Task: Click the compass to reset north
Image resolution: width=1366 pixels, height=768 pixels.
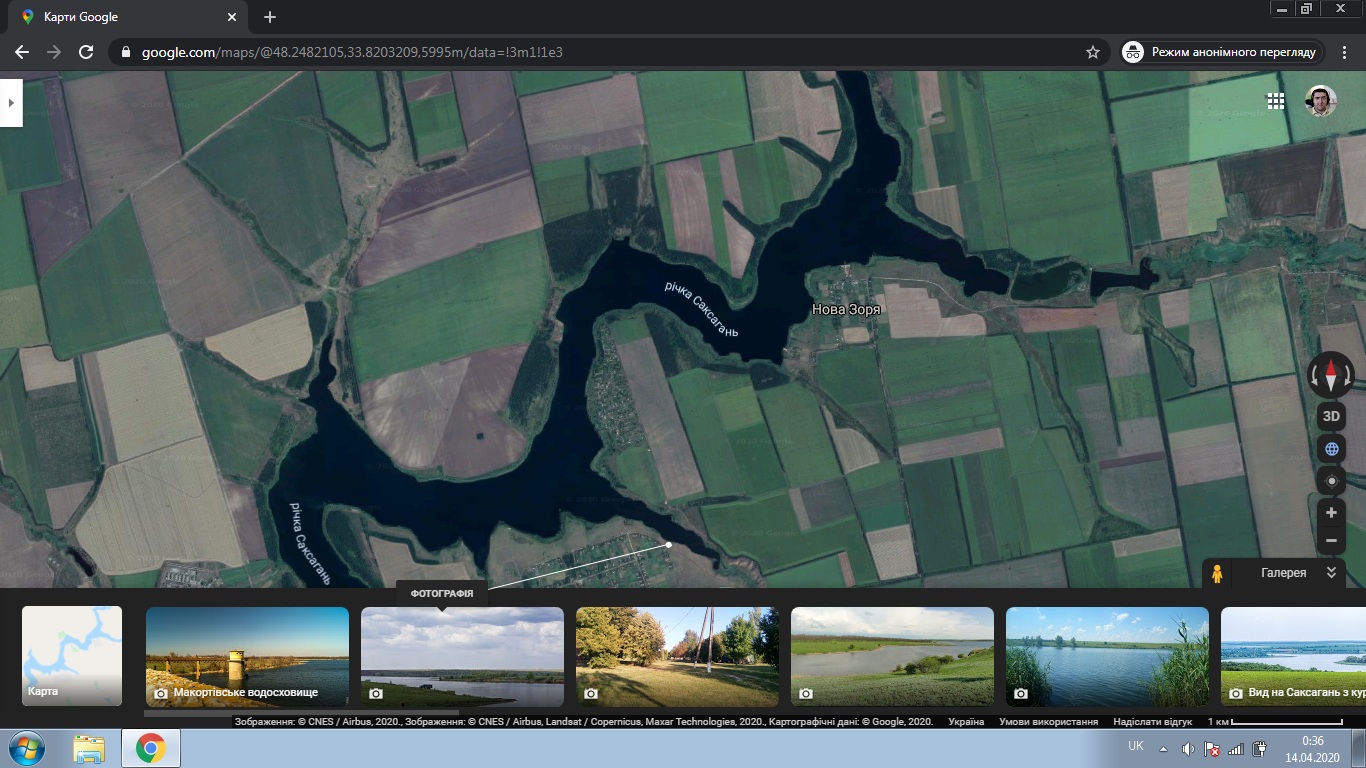Action: pyautogui.click(x=1331, y=376)
